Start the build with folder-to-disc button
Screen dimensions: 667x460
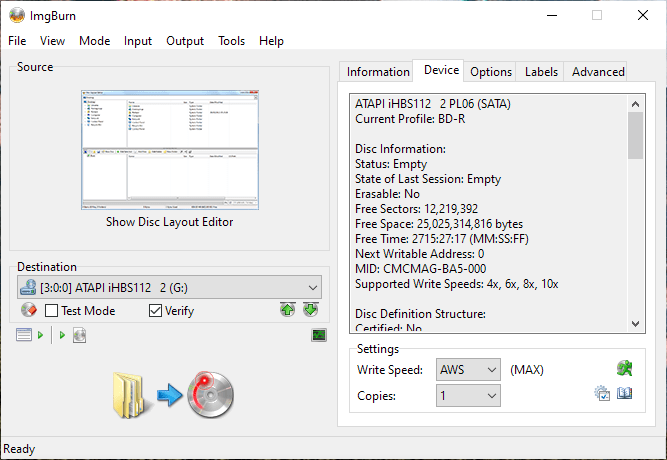173,394
